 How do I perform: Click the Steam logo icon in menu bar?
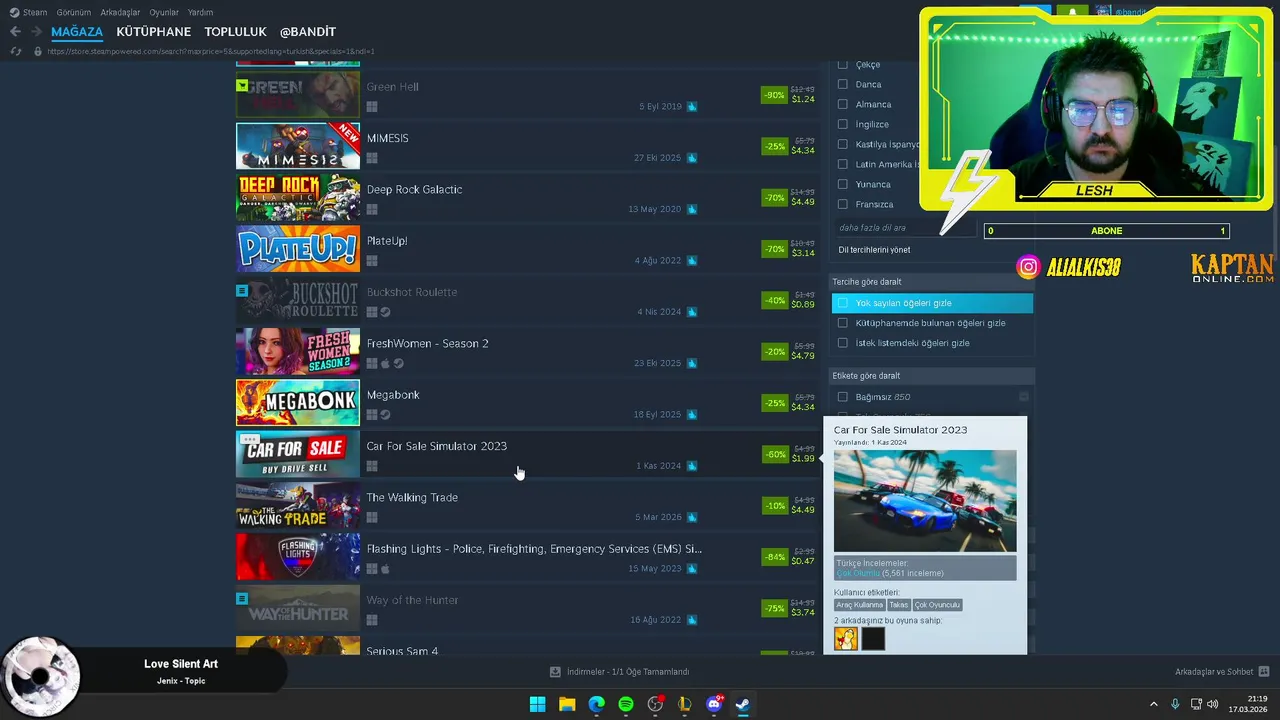(14, 12)
